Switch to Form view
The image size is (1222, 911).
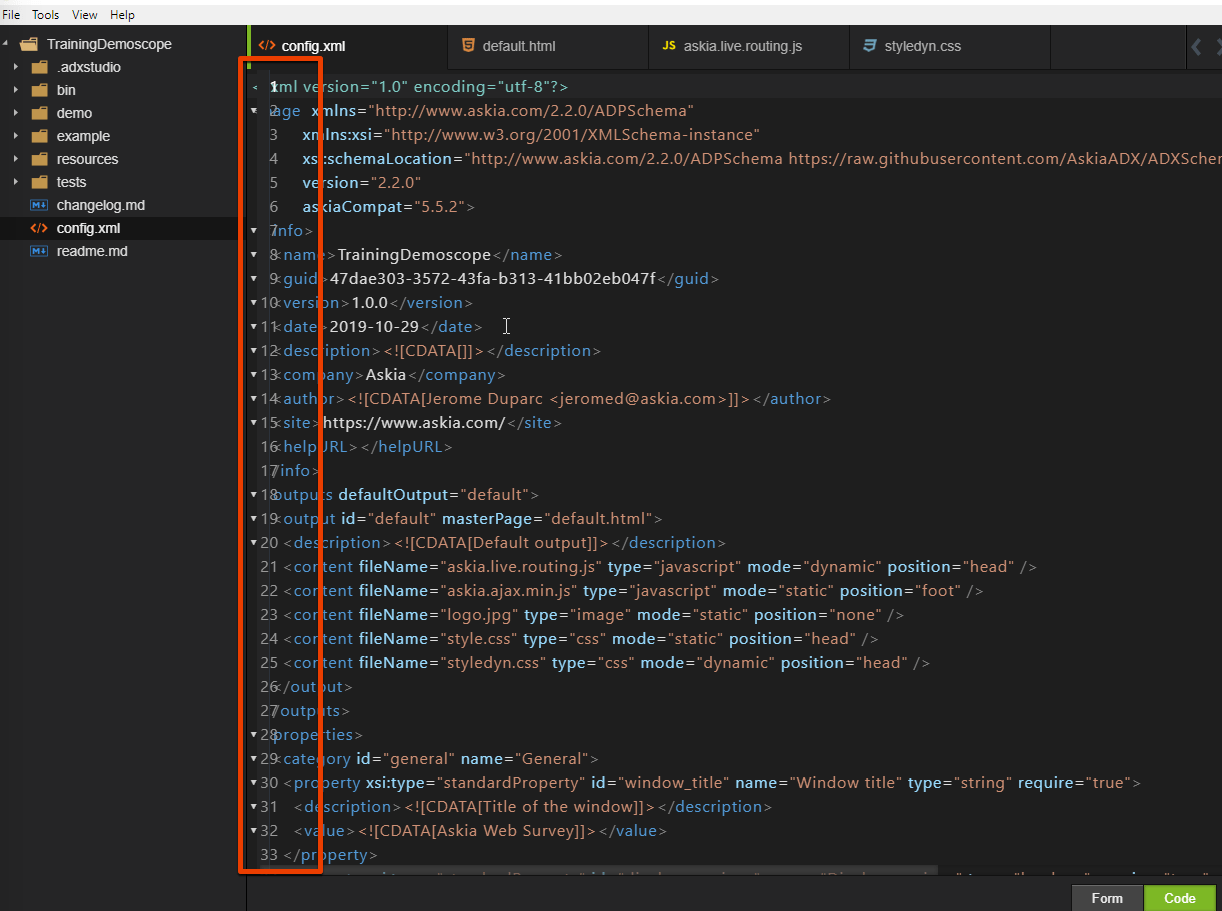click(1106, 898)
